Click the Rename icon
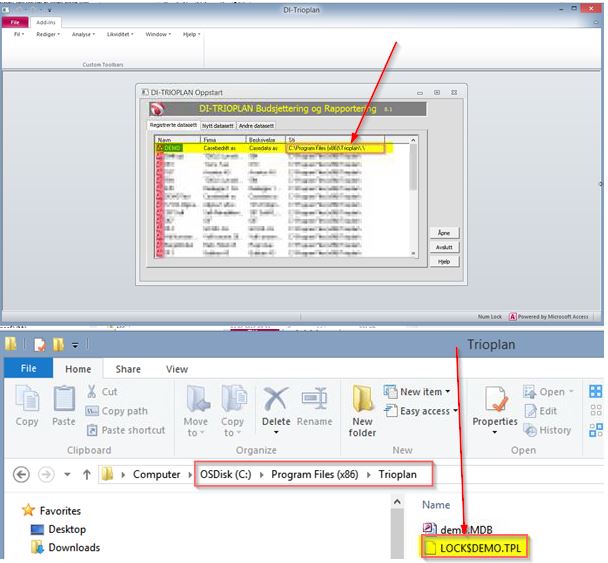Screen dimensions: 608x563 coord(314,399)
